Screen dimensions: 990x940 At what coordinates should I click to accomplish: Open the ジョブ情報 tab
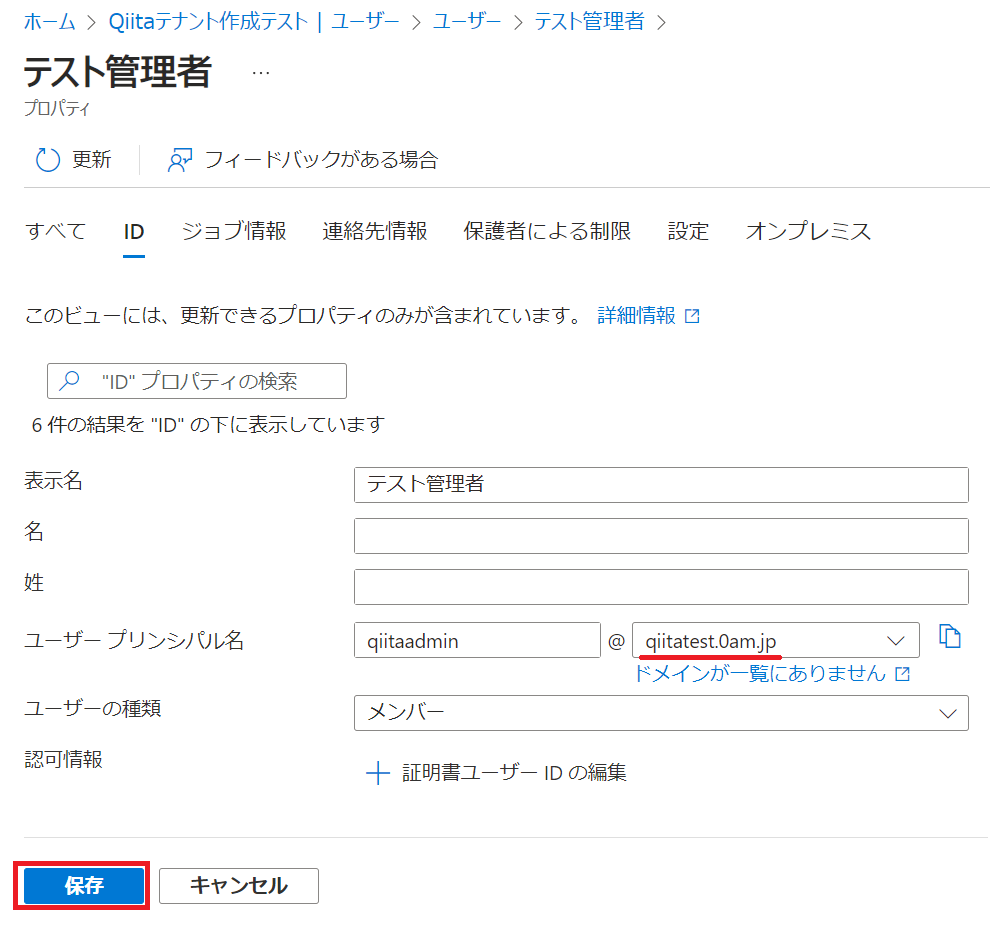(x=234, y=231)
